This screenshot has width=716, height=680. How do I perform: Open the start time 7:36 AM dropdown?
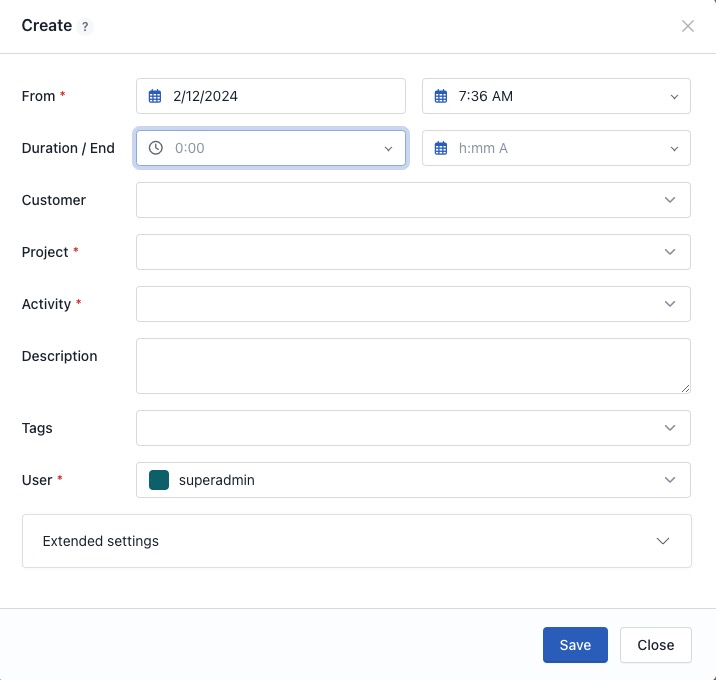[673, 96]
